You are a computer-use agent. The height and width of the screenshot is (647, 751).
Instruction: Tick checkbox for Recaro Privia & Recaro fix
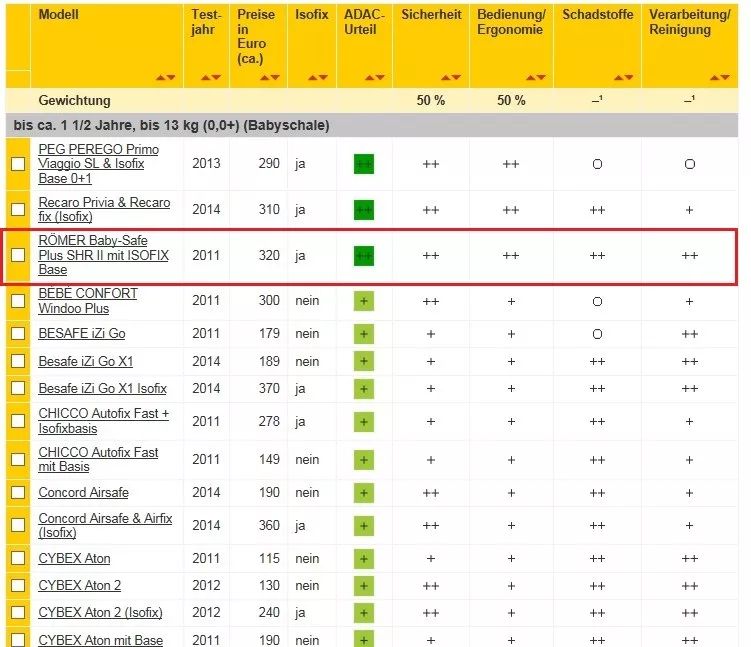pos(18,209)
